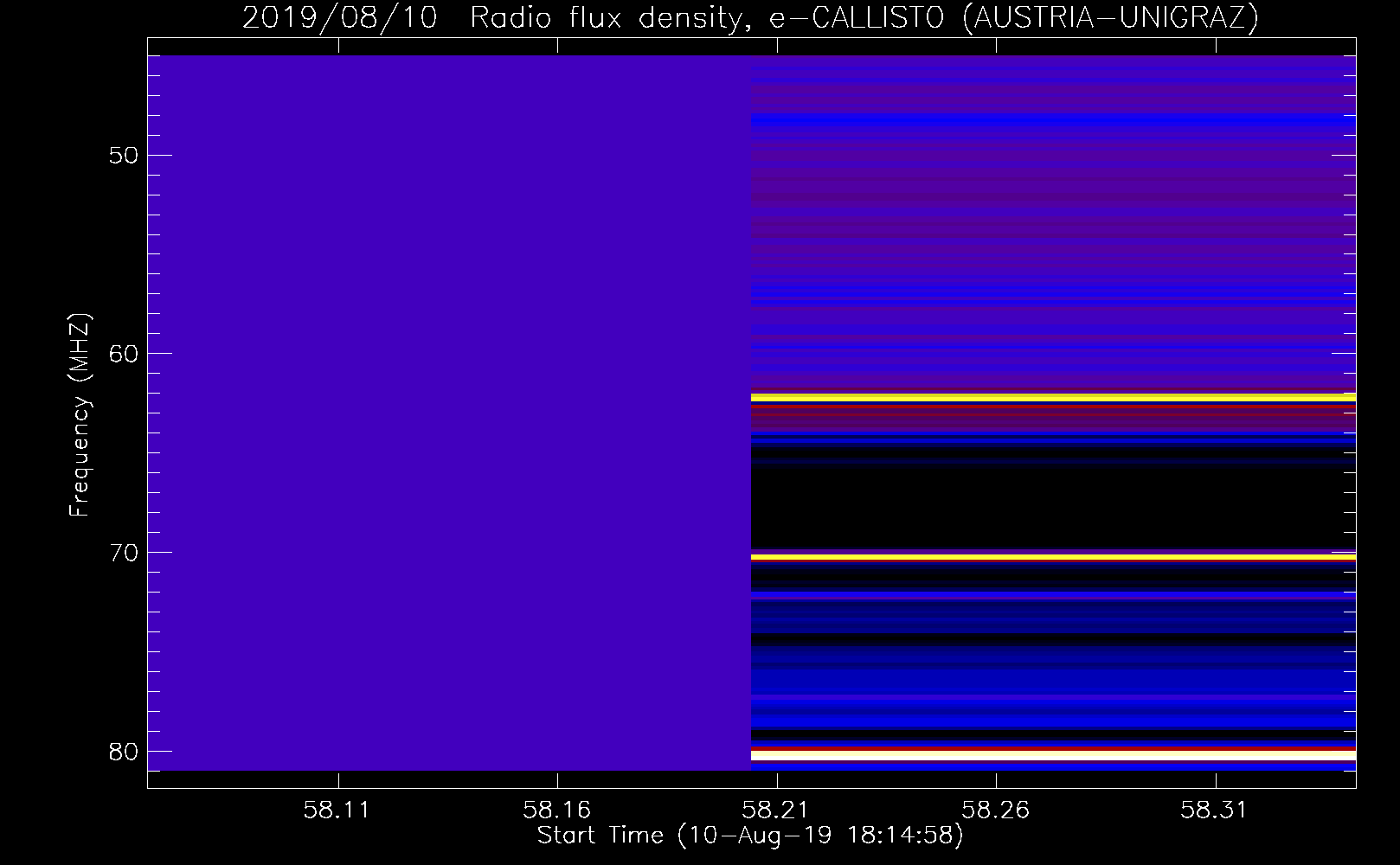Click the 50 frequency tick label
The height and width of the screenshot is (865, 1400).
125,156
